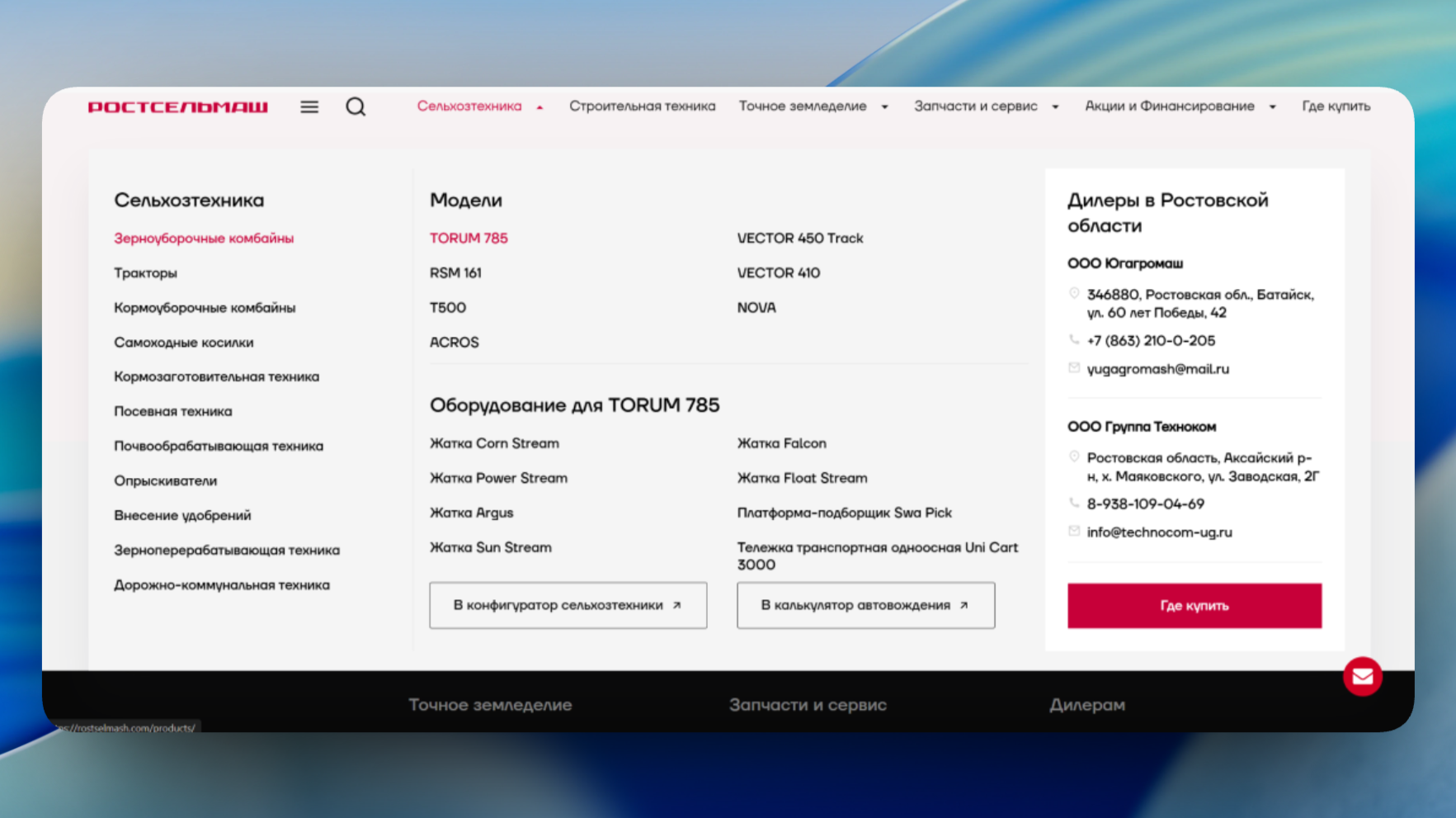
Task: Open Строительная техника menu item
Action: 642,106
